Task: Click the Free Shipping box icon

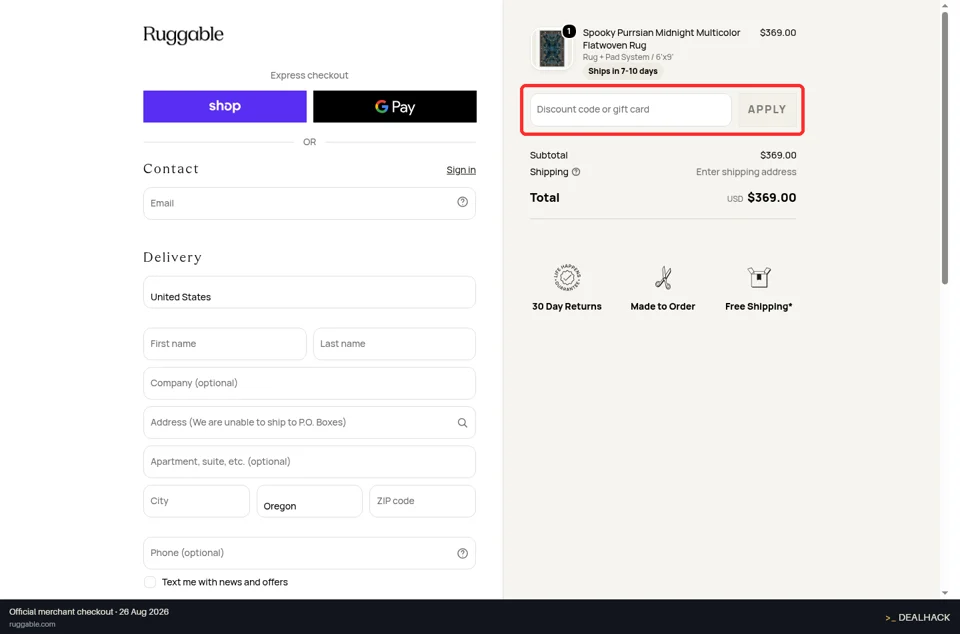Action: [x=759, y=277]
